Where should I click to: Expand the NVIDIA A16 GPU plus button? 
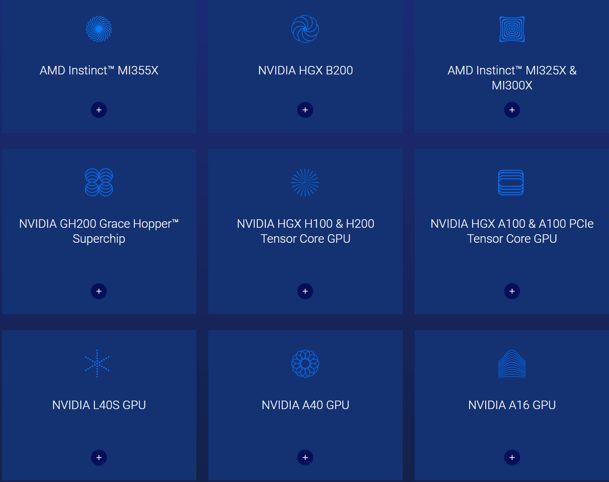(512, 457)
